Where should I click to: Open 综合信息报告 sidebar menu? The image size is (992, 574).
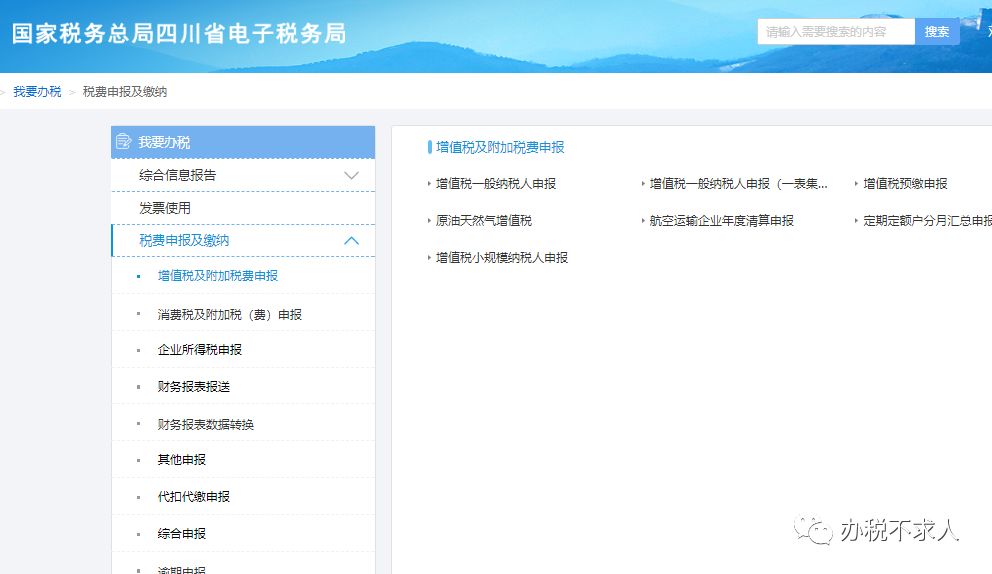coord(243,175)
